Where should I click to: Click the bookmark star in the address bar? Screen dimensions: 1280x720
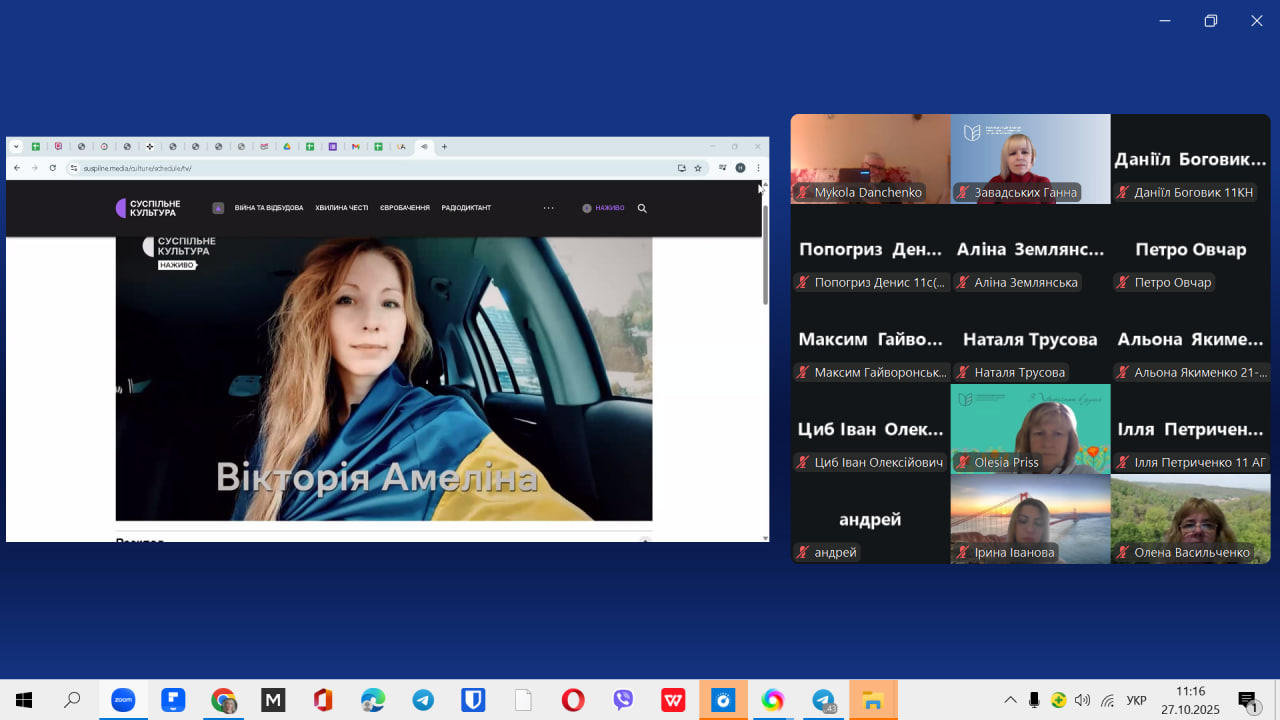tap(698, 168)
